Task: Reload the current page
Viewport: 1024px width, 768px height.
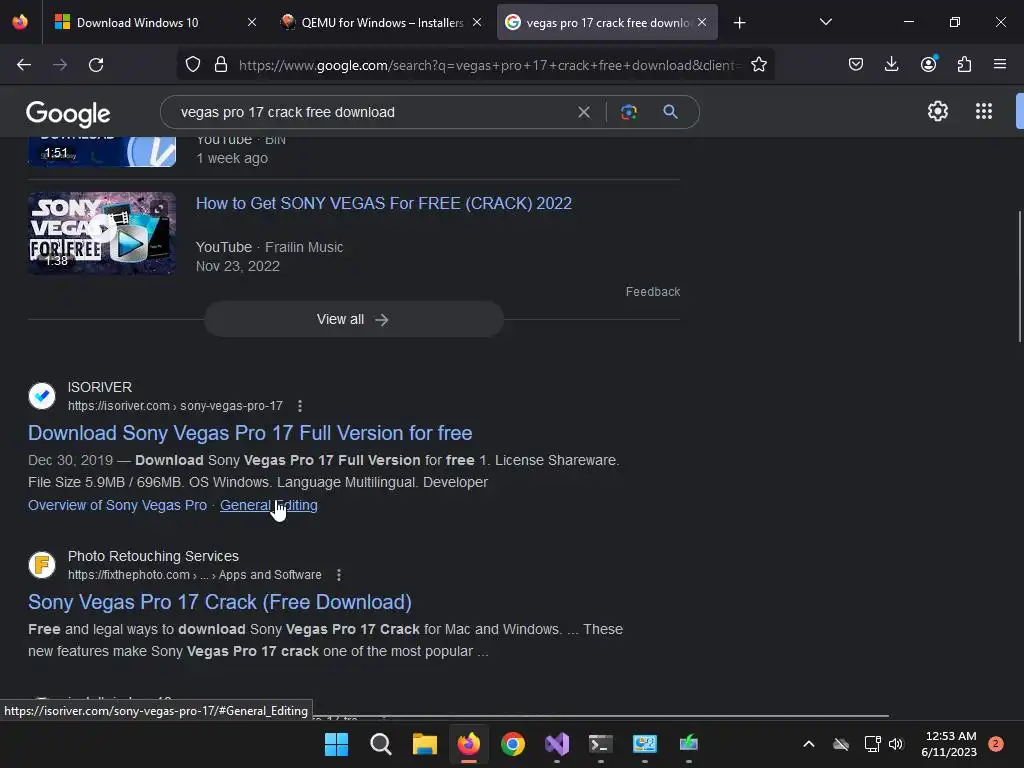Action: tap(96, 65)
